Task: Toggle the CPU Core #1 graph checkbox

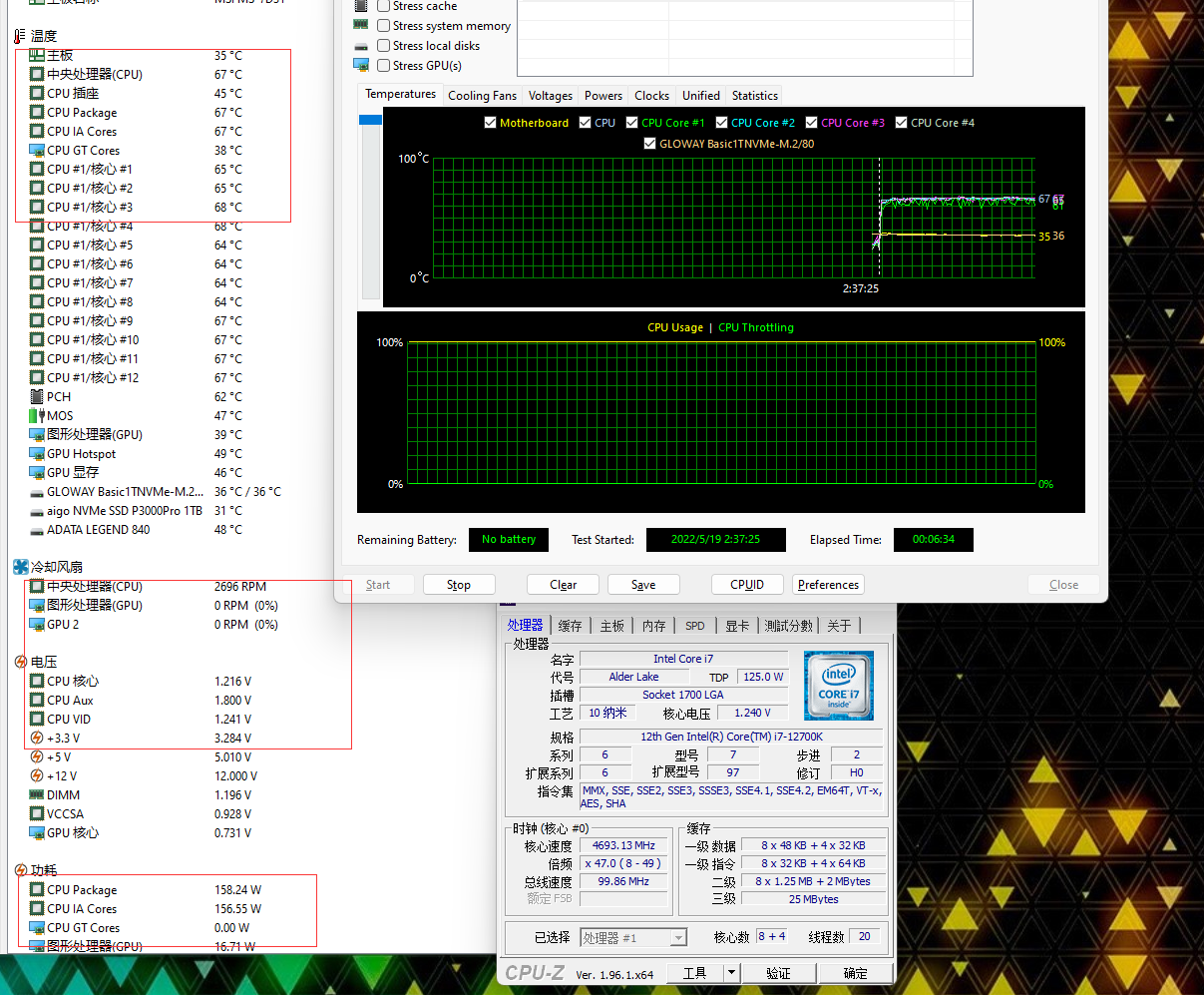Action: [632, 123]
